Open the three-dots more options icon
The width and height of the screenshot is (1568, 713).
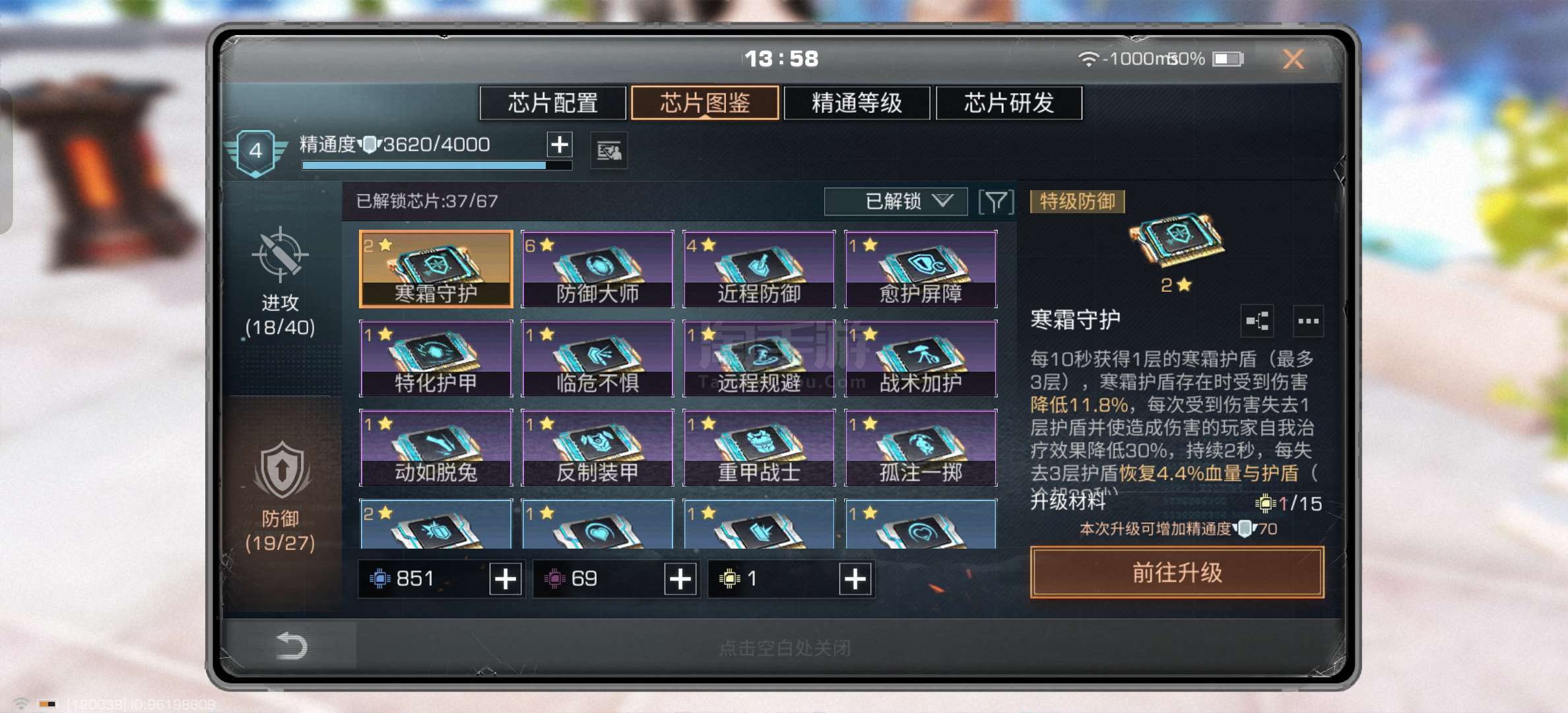tap(1308, 322)
